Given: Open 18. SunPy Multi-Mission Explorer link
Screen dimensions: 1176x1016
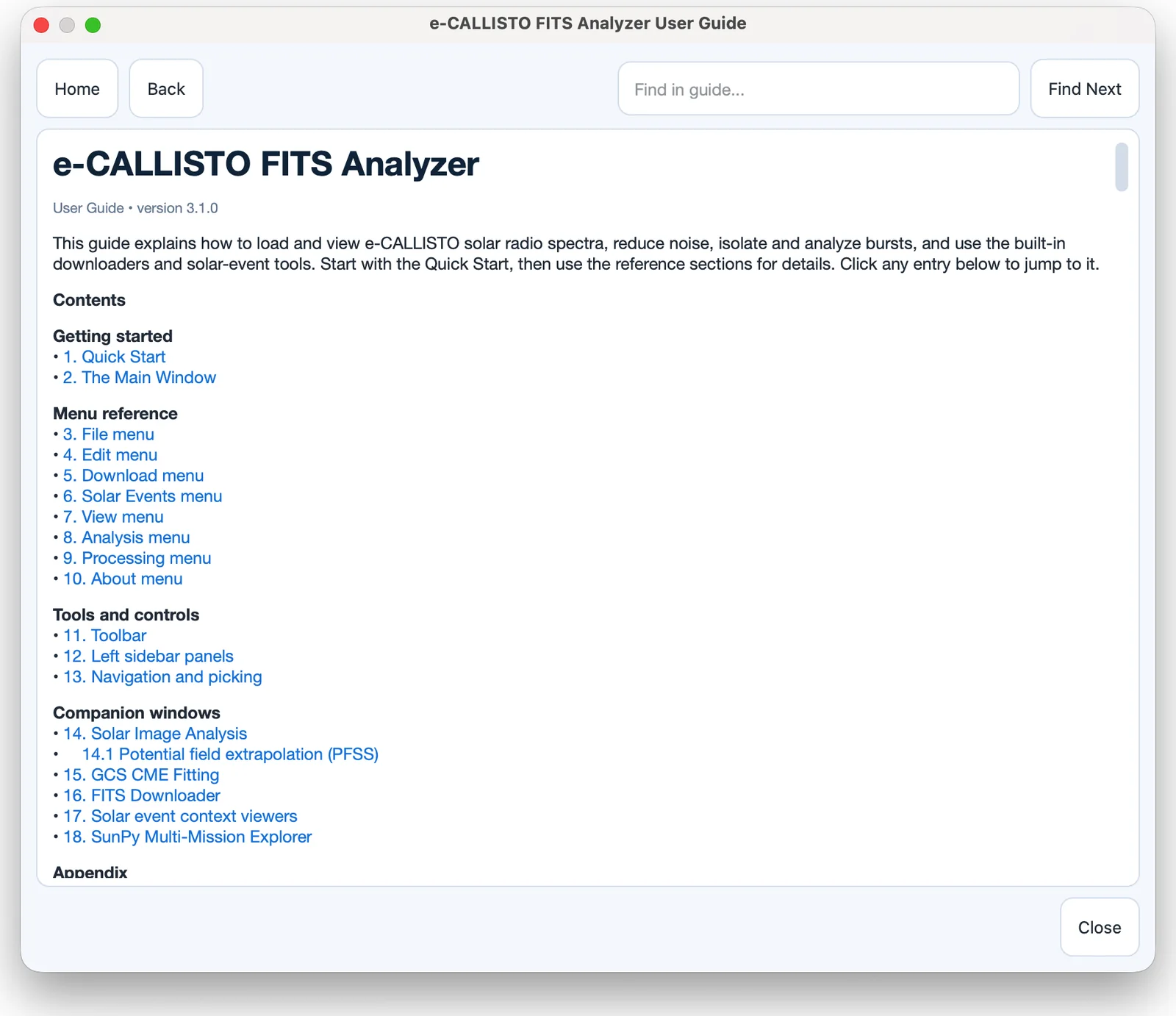Looking at the screenshot, I should (187, 837).
